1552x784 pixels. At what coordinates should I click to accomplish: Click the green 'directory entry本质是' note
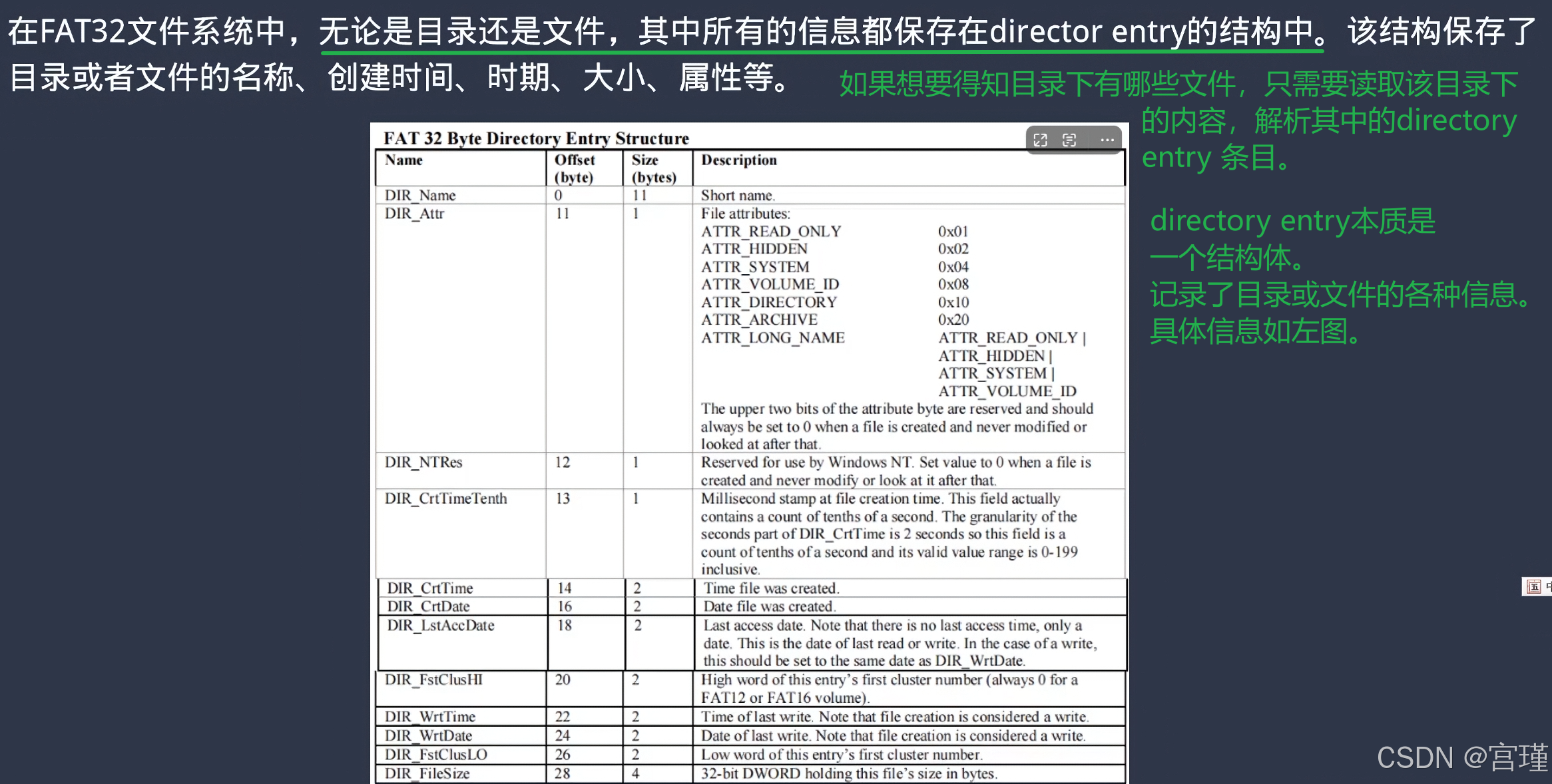tap(1292, 220)
